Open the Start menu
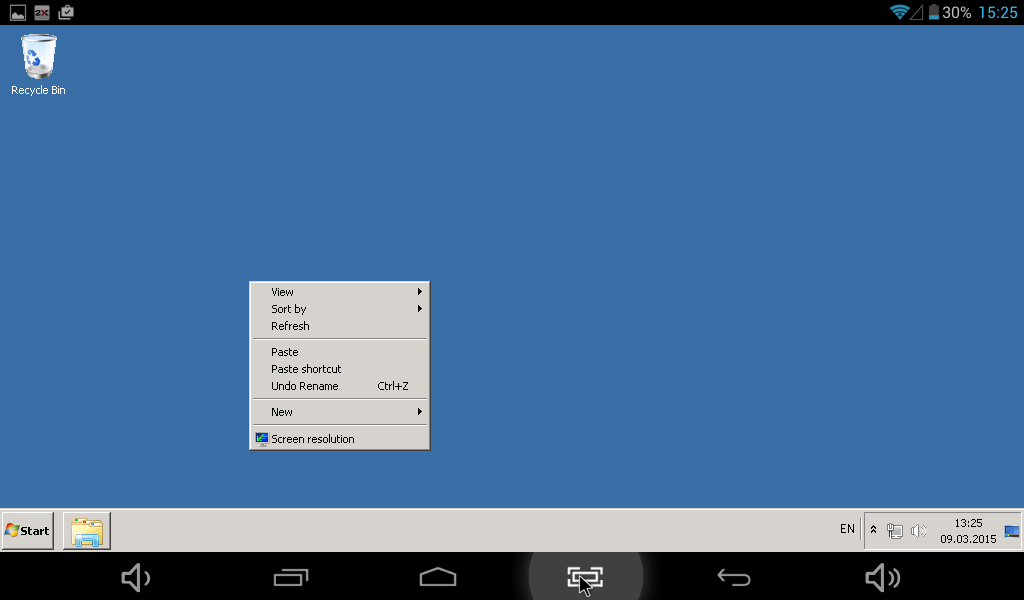Screen dimensions: 1024x600 point(27,531)
